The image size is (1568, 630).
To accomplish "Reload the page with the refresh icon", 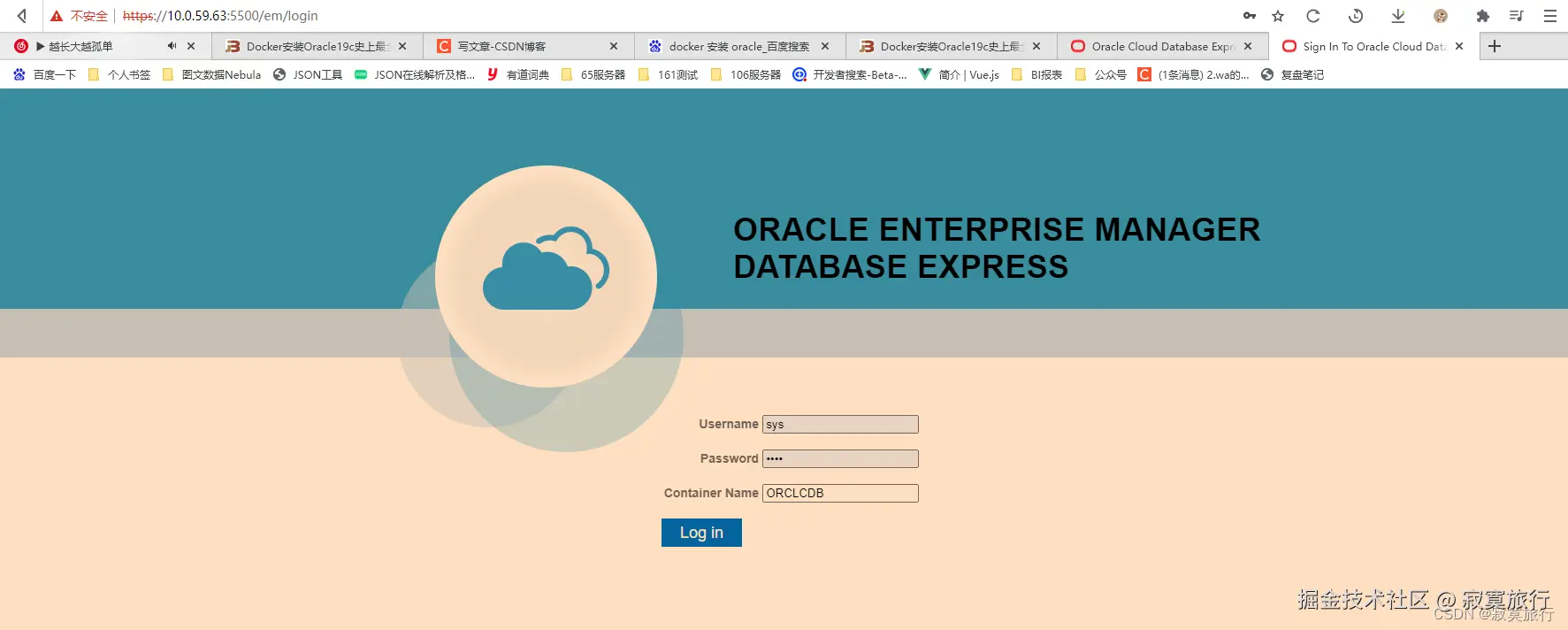I will point(1313,16).
